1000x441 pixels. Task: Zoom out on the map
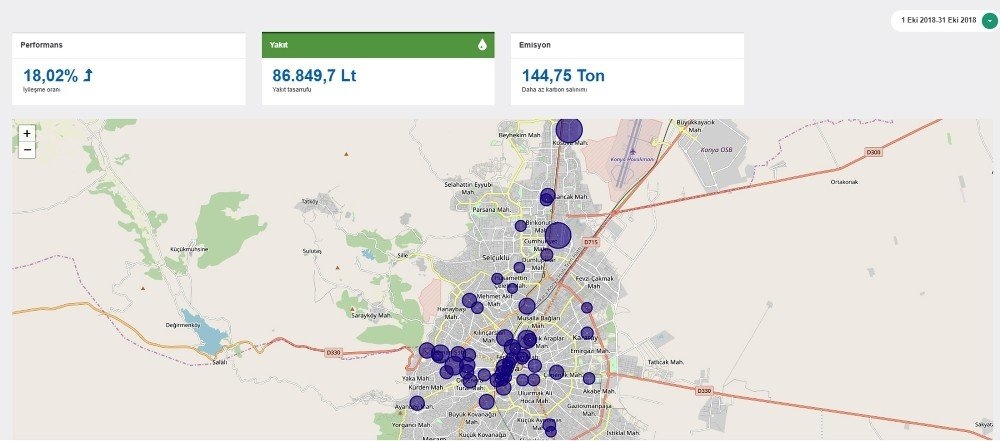(x=27, y=150)
